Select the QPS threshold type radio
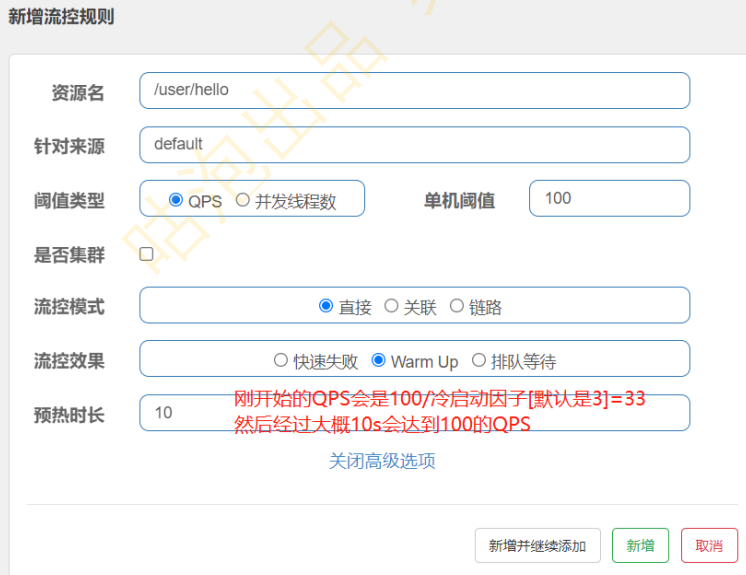Screen dimensions: 746x575 click(x=177, y=200)
